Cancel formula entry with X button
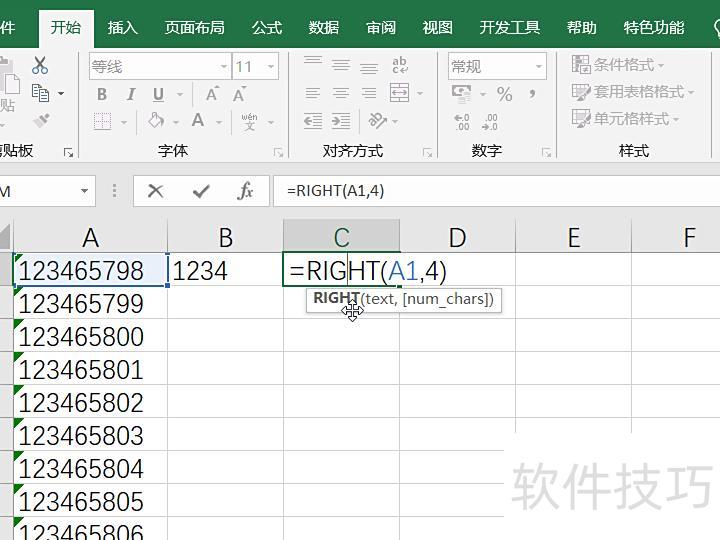 tap(156, 191)
